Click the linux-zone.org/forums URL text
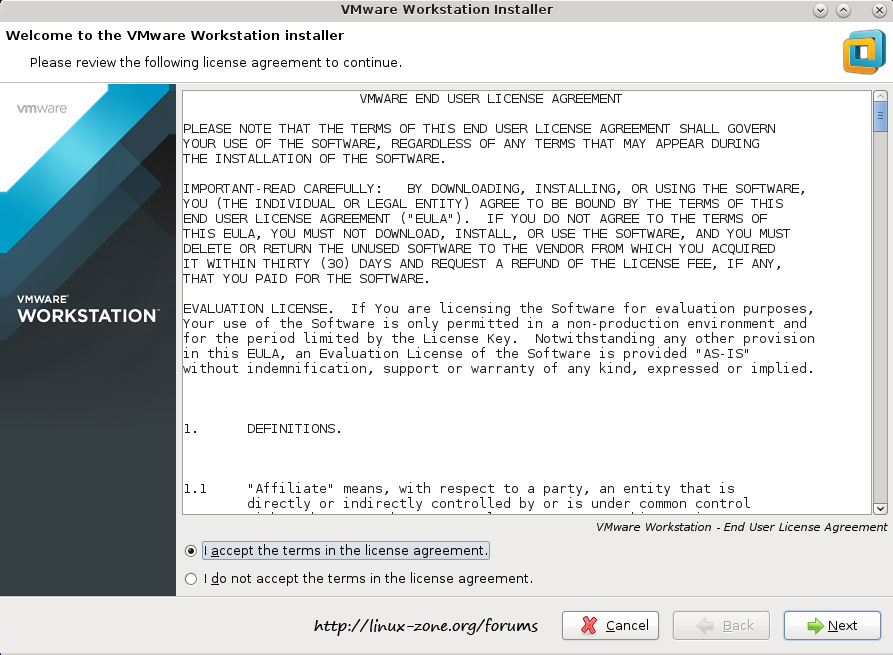 click(425, 626)
